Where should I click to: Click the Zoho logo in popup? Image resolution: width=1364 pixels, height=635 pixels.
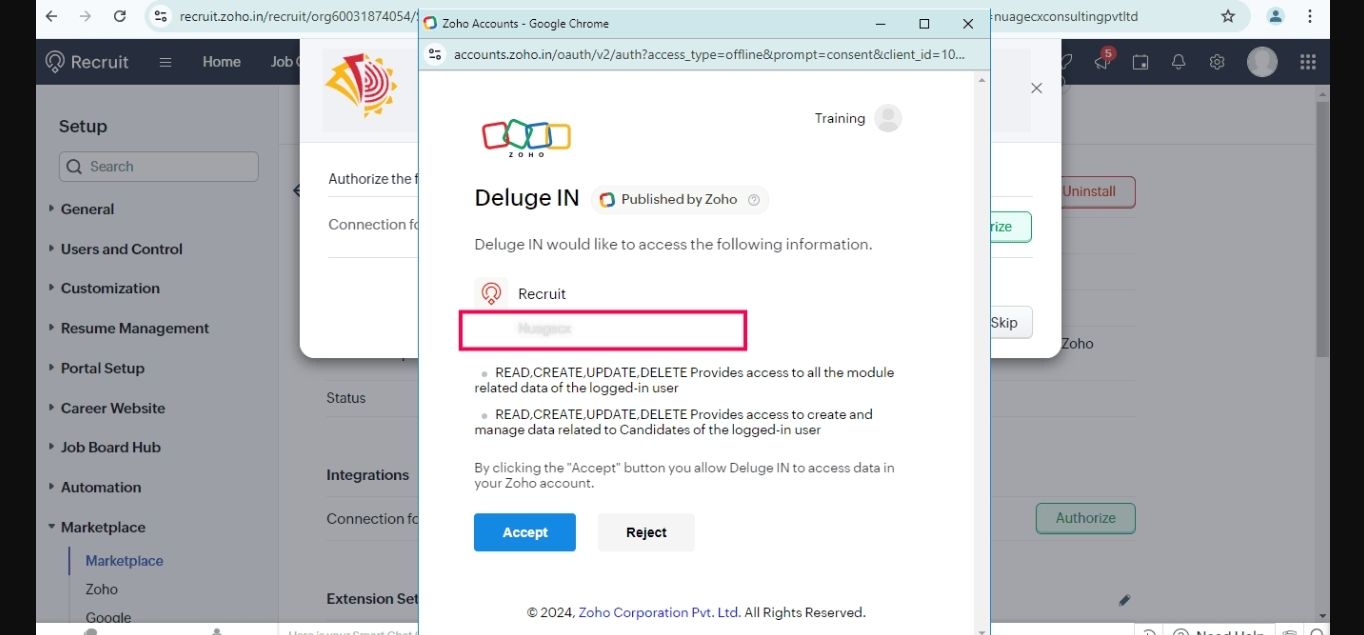point(526,138)
